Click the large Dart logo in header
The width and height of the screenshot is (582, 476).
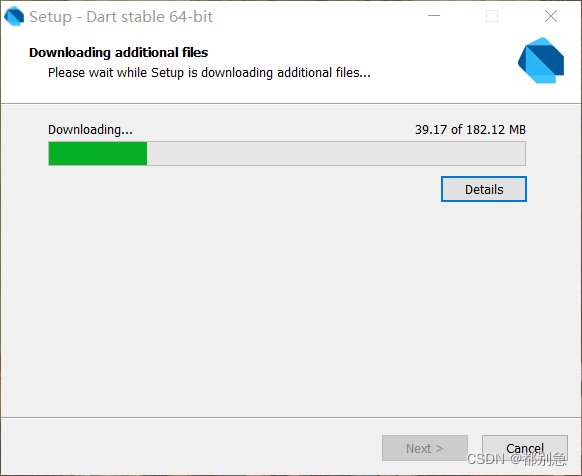541,61
